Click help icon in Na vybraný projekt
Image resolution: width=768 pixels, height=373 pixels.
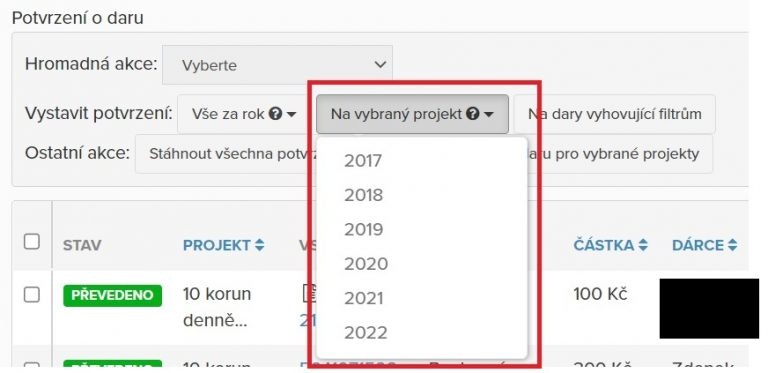coord(472,115)
